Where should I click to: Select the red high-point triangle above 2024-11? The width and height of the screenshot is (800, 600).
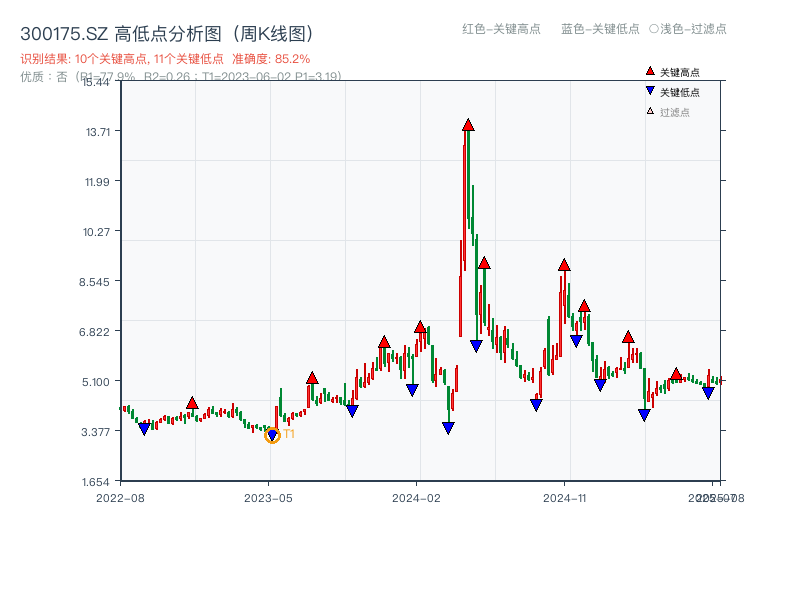pos(564,265)
